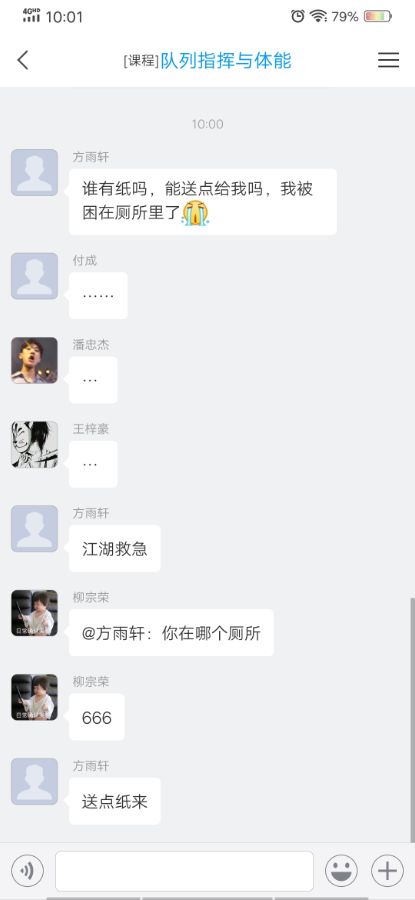
Task: Tap the voice input icon
Action: pyautogui.click(x=27, y=871)
